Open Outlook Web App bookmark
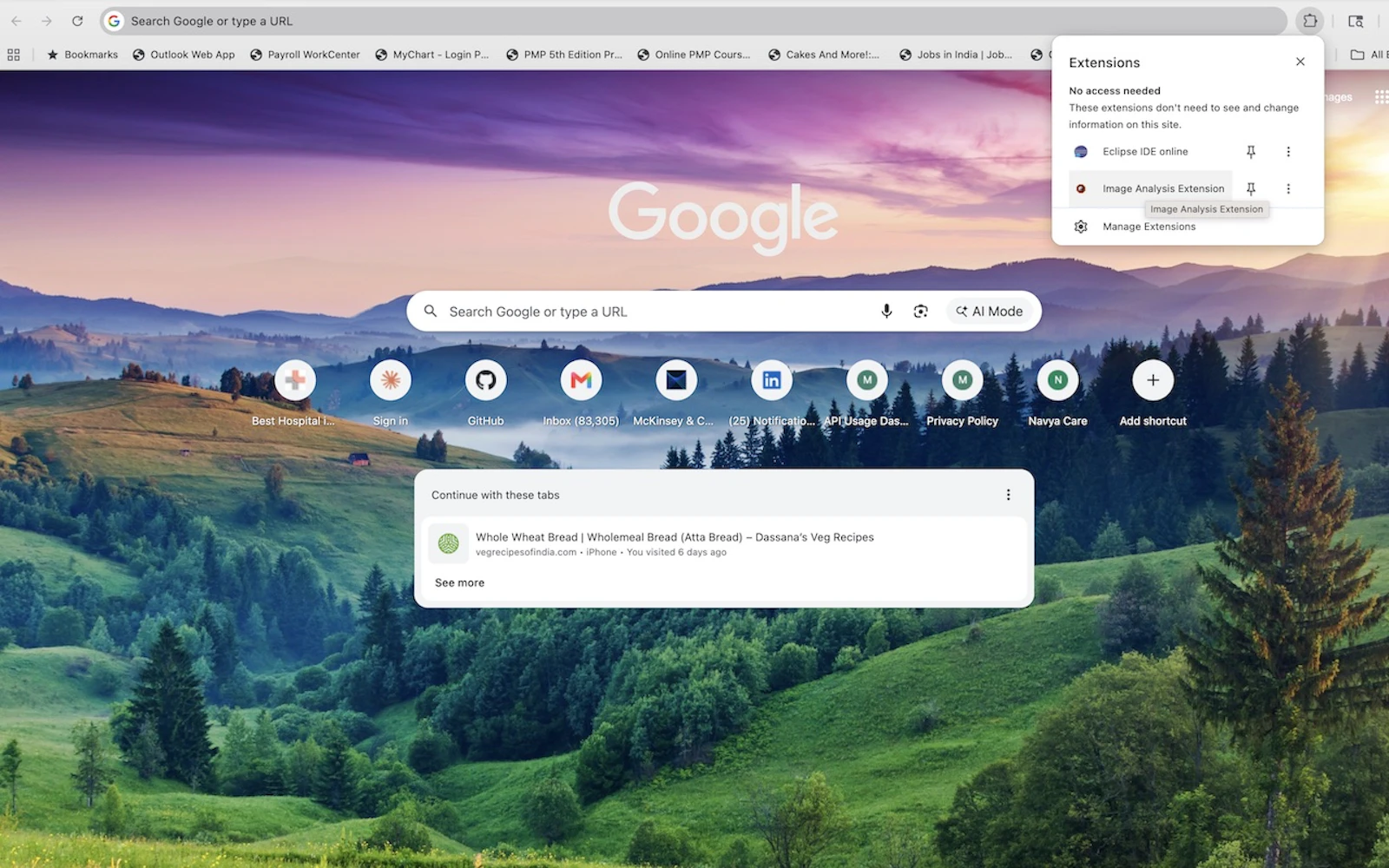 click(184, 55)
